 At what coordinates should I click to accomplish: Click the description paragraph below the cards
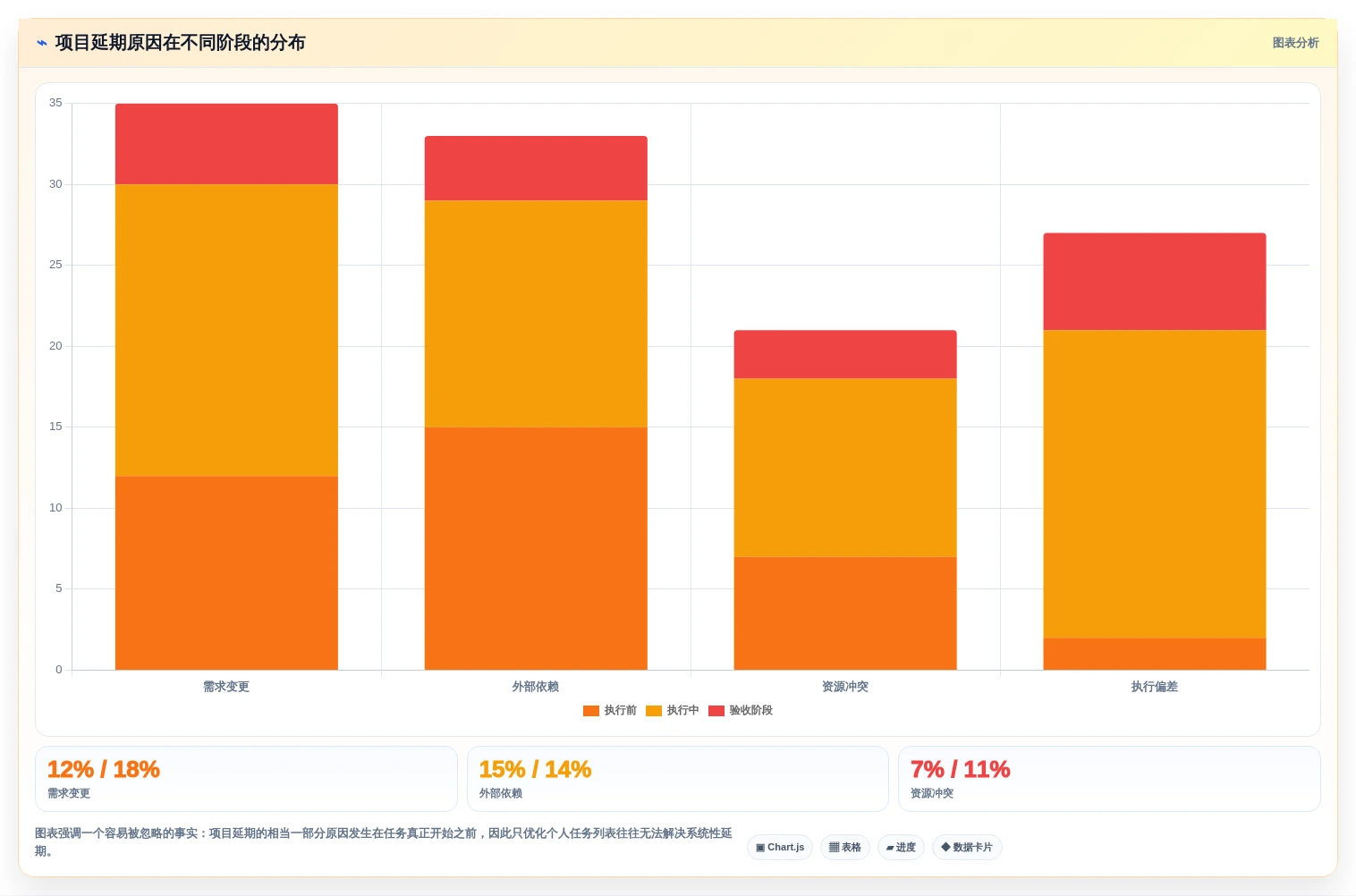pos(384,841)
